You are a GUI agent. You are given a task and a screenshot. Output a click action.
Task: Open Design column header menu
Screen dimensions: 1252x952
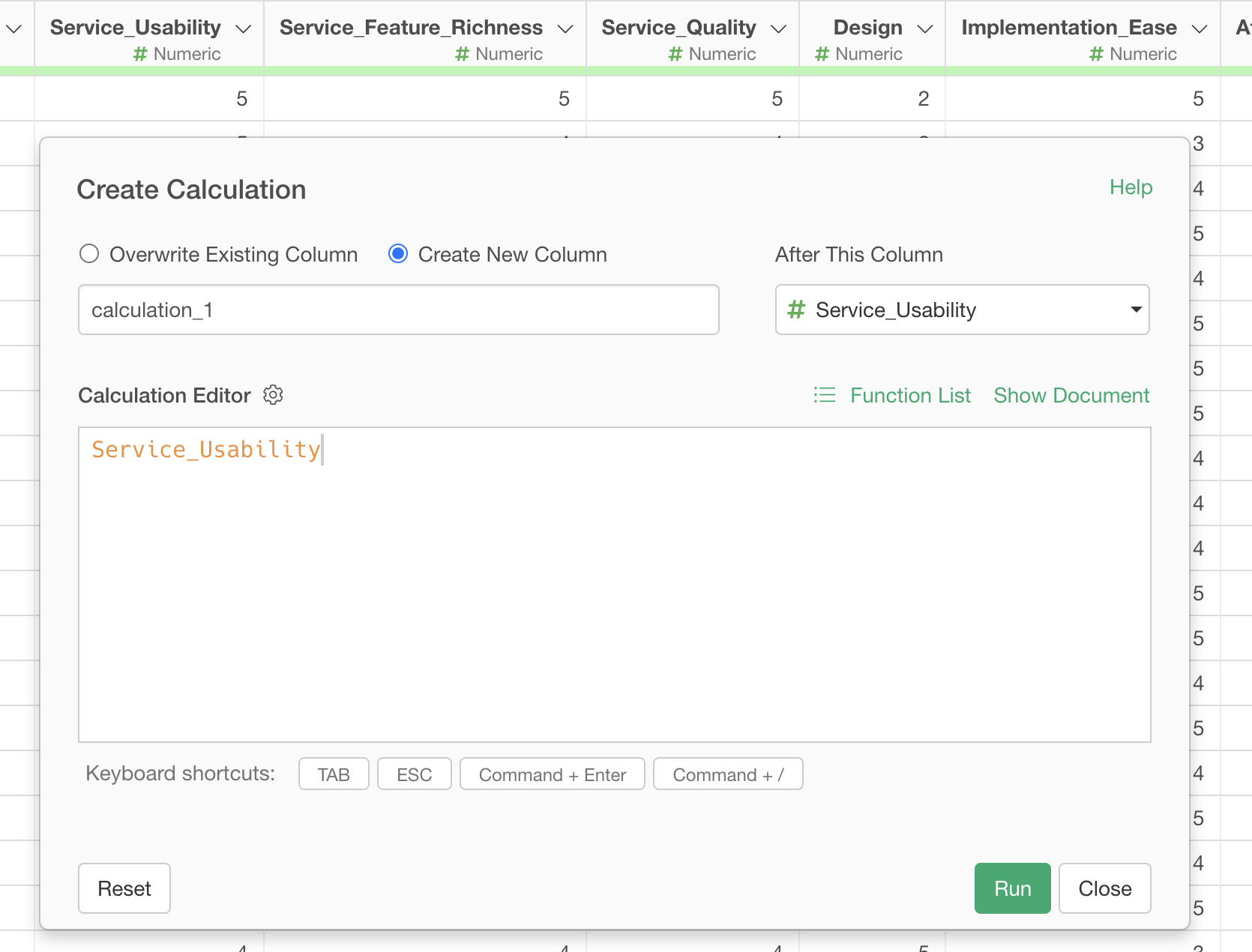click(925, 28)
